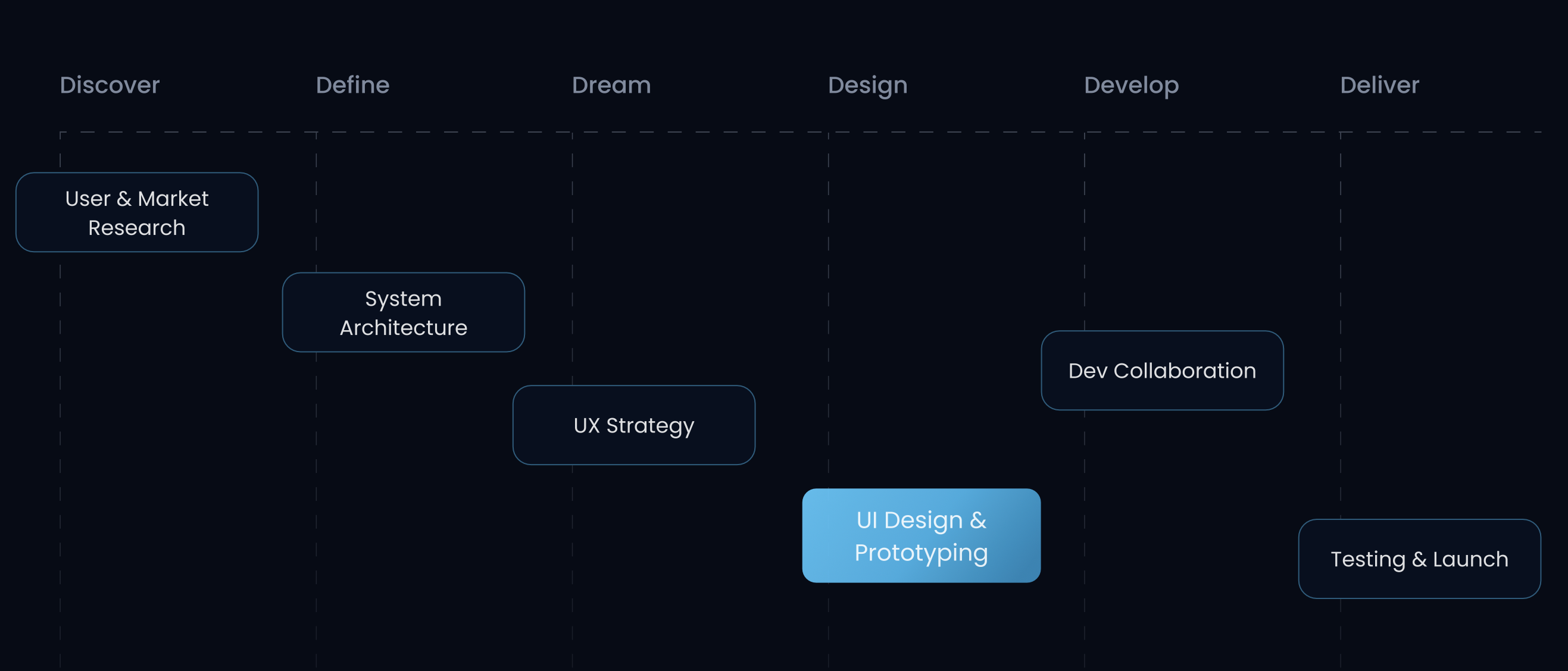This screenshot has width=1568, height=671.
Task: Click the User & Market Research card
Action: coord(137,212)
